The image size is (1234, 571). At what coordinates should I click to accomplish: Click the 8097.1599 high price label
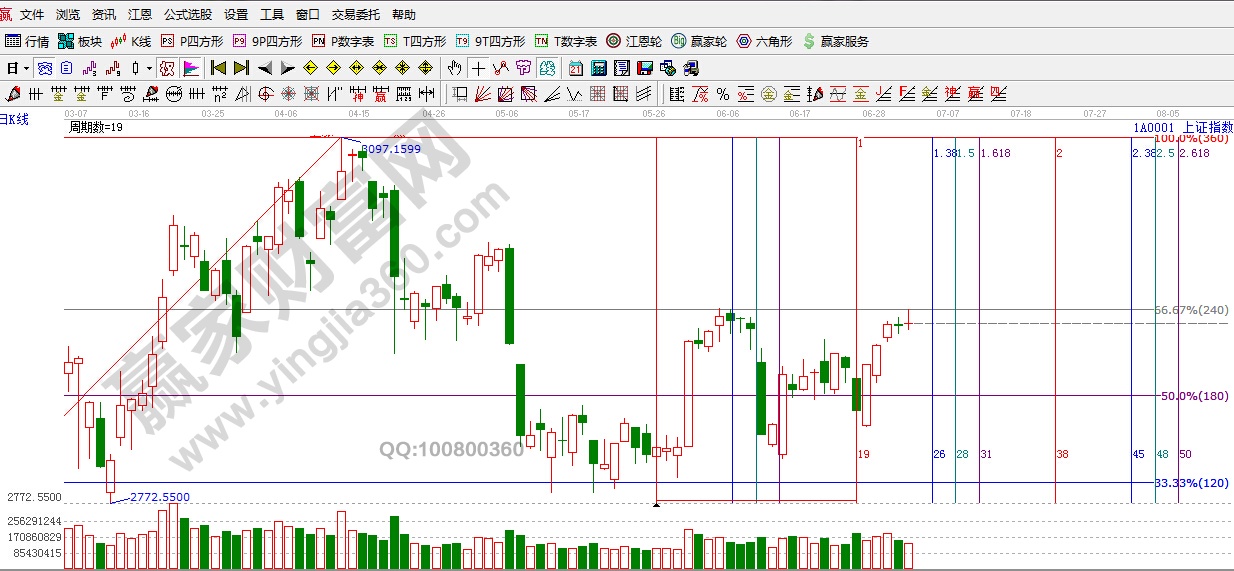(x=390, y=149)
